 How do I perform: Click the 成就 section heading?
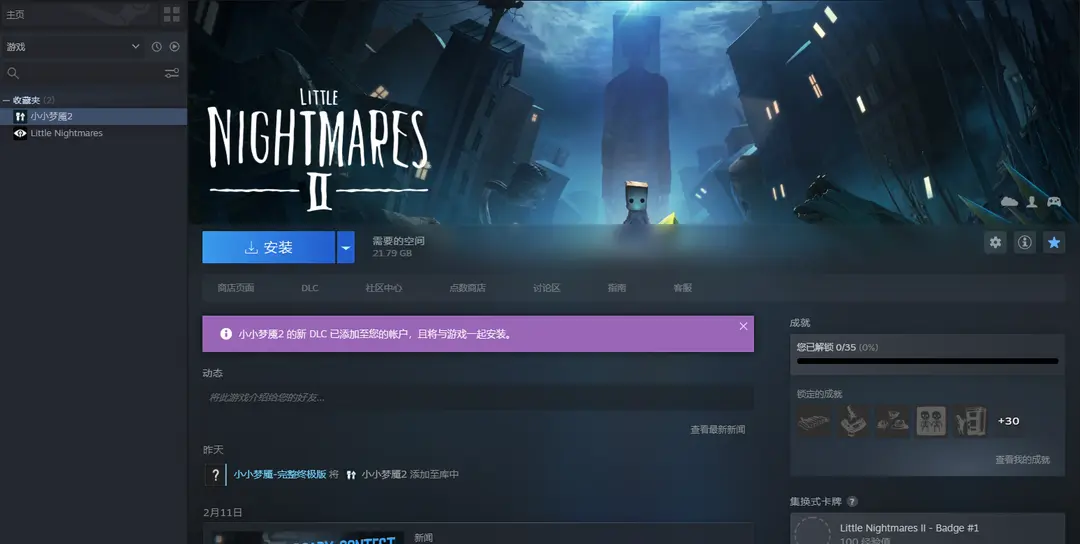click(x=800, y=322)
